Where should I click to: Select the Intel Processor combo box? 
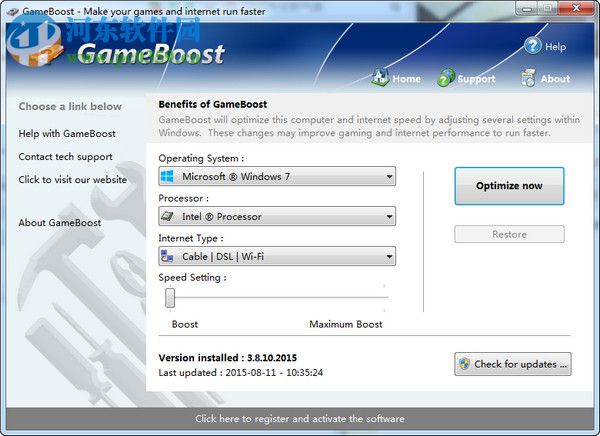pyautogui.click(x=277, y=216)
